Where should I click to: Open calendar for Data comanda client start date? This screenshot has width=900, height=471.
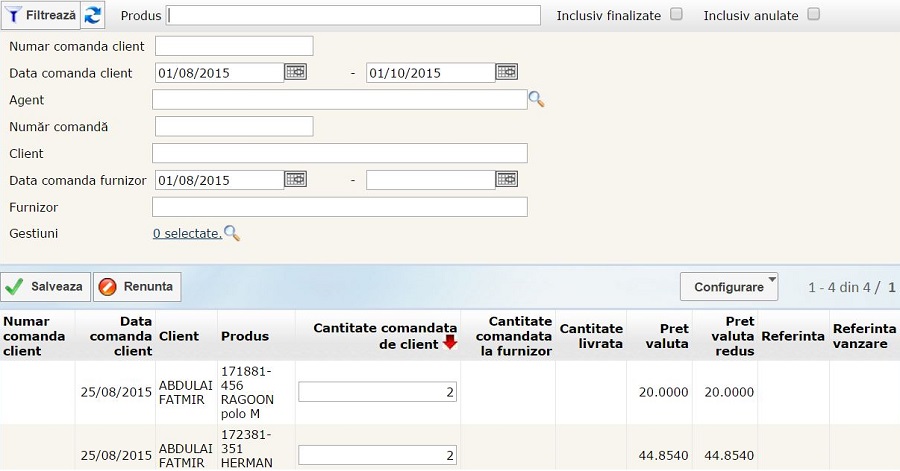coord(295,72)
